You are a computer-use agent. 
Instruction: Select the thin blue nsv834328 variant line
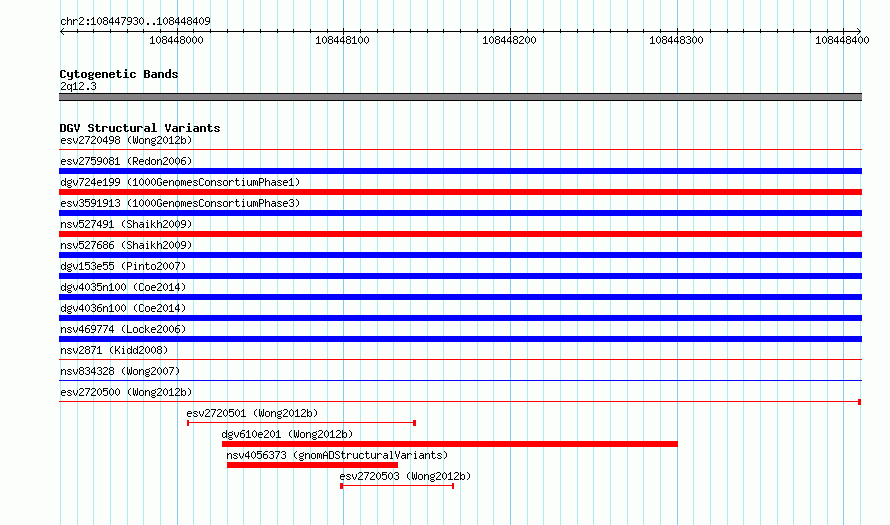(460, 381)
